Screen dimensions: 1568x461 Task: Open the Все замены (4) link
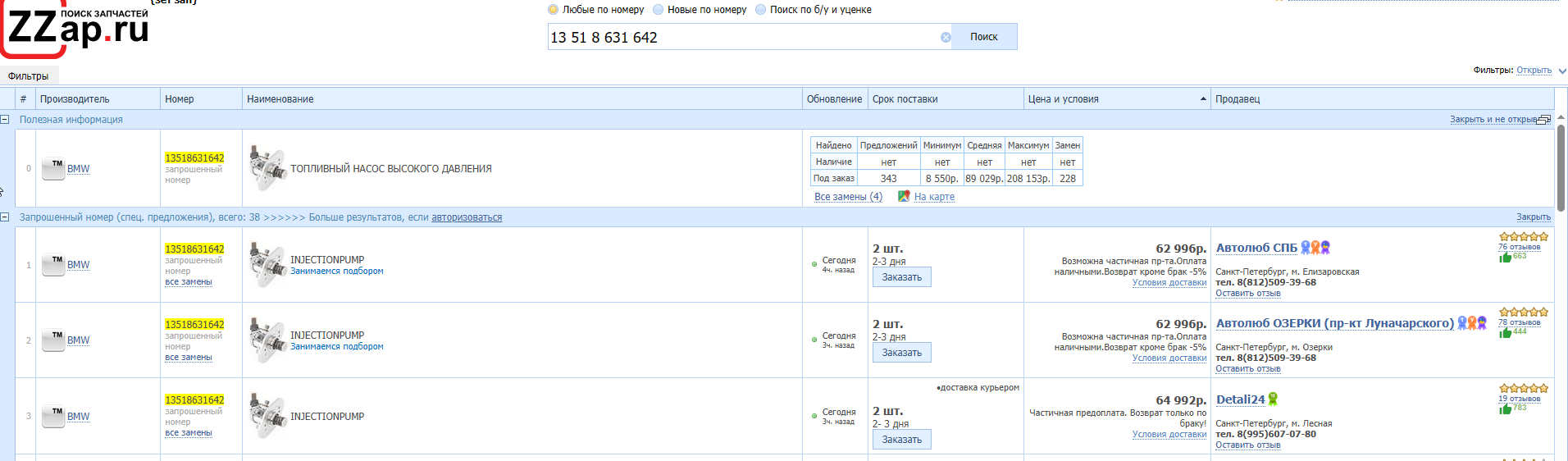tap(848, 197)
